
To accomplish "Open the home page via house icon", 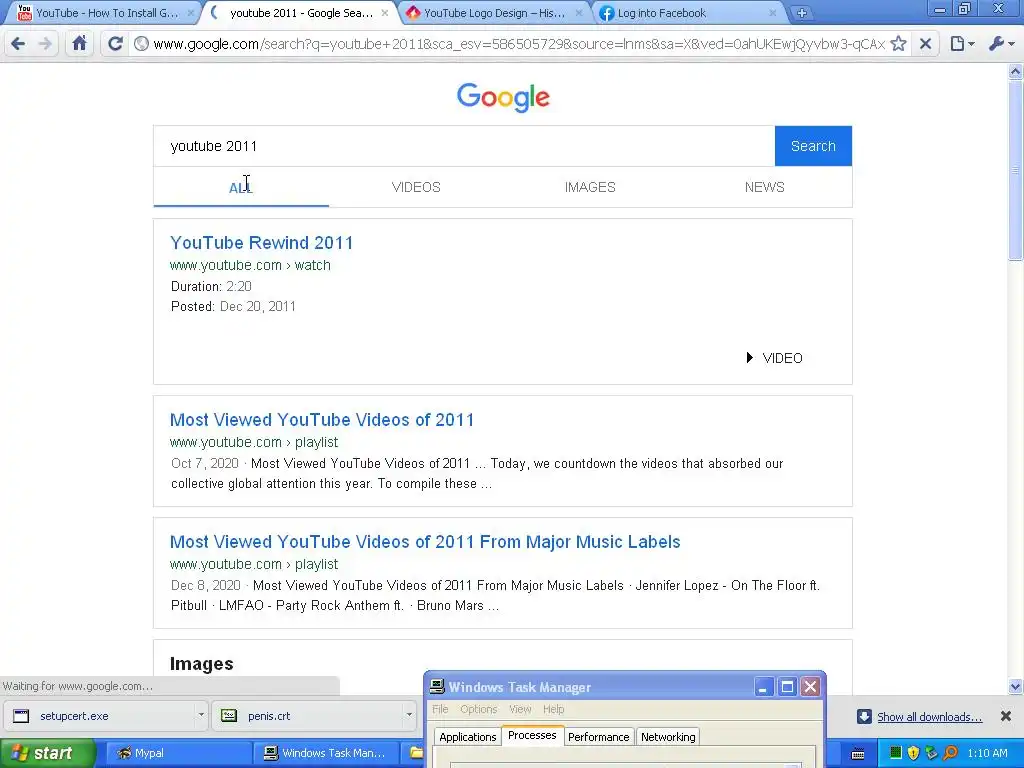I will (x=79, y=44).
